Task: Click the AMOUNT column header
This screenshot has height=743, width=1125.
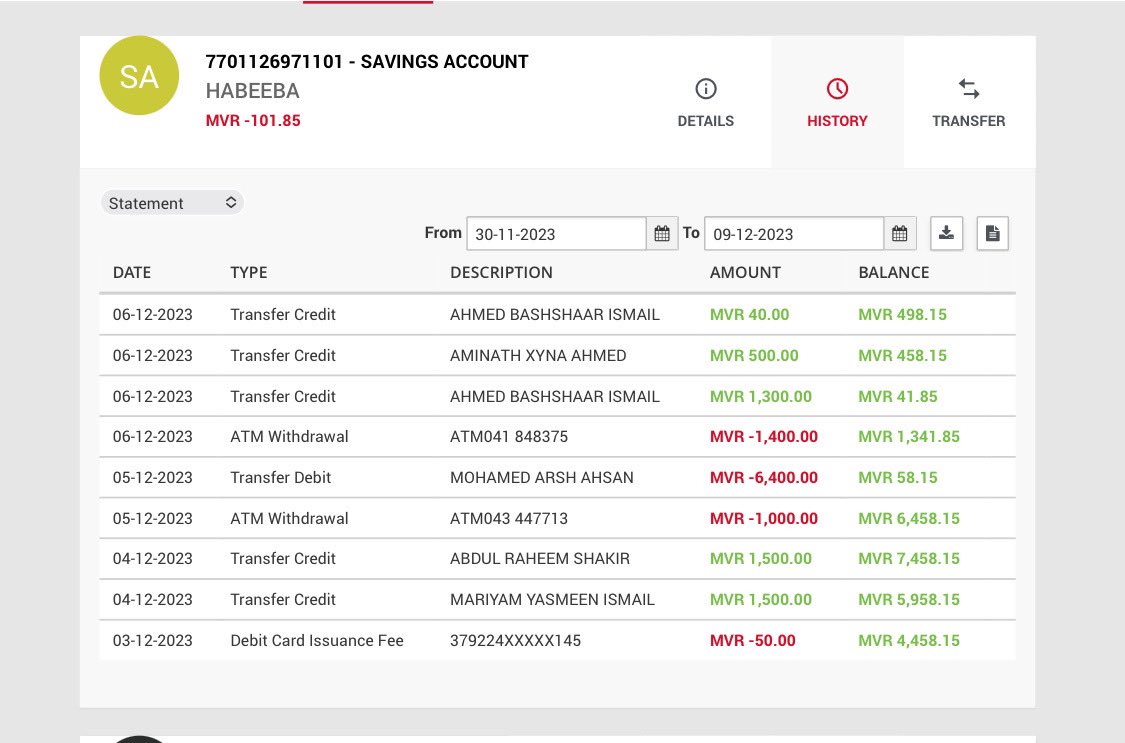Action: click(x=745, y=273)
